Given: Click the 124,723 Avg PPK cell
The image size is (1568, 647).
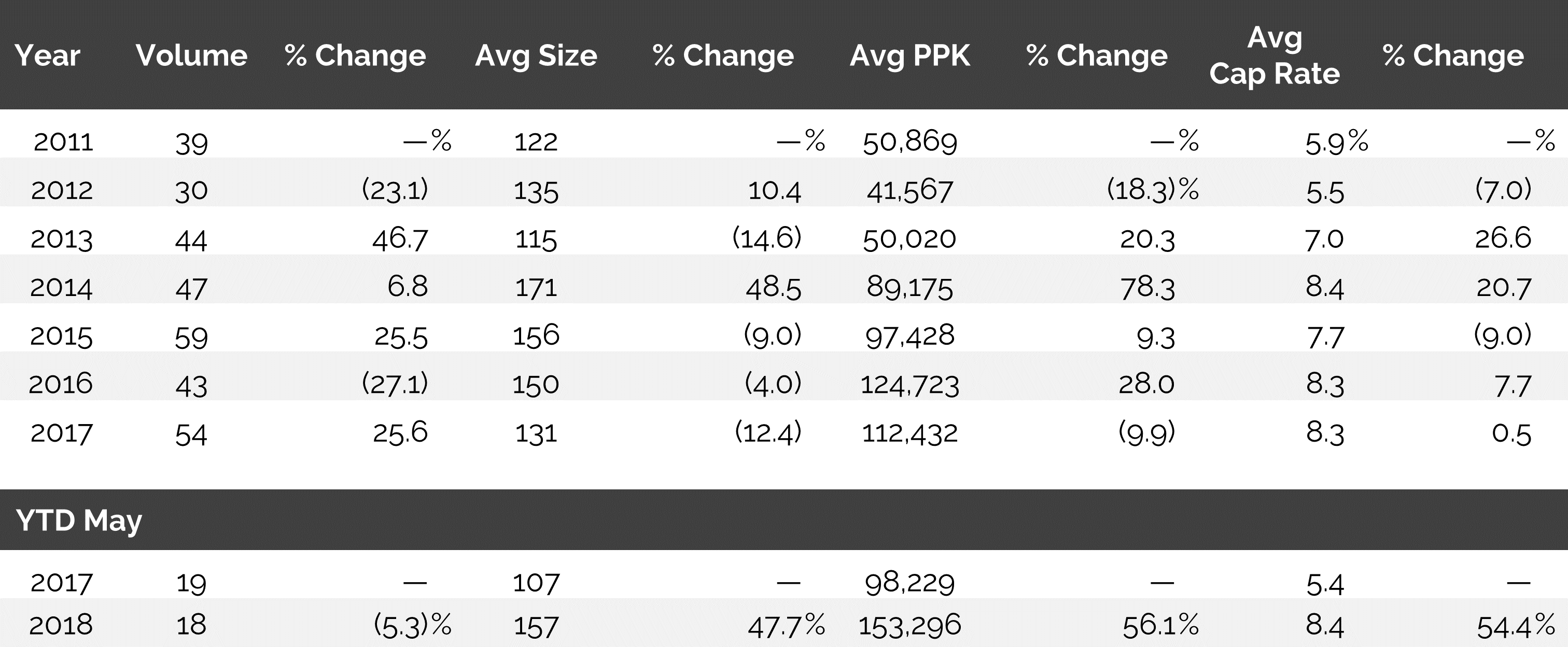Looking at the screenshot, I should pos(909,385).
